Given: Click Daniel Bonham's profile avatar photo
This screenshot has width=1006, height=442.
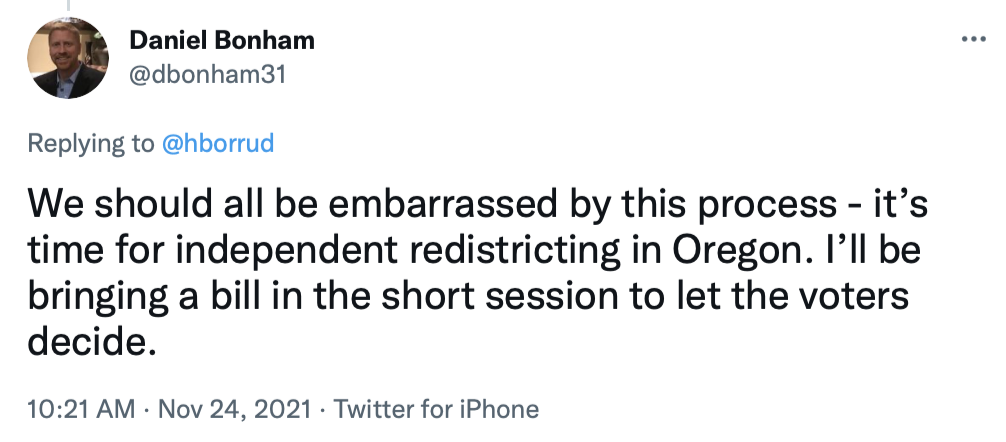Looking at the screenshot, I should coord(69,58).
